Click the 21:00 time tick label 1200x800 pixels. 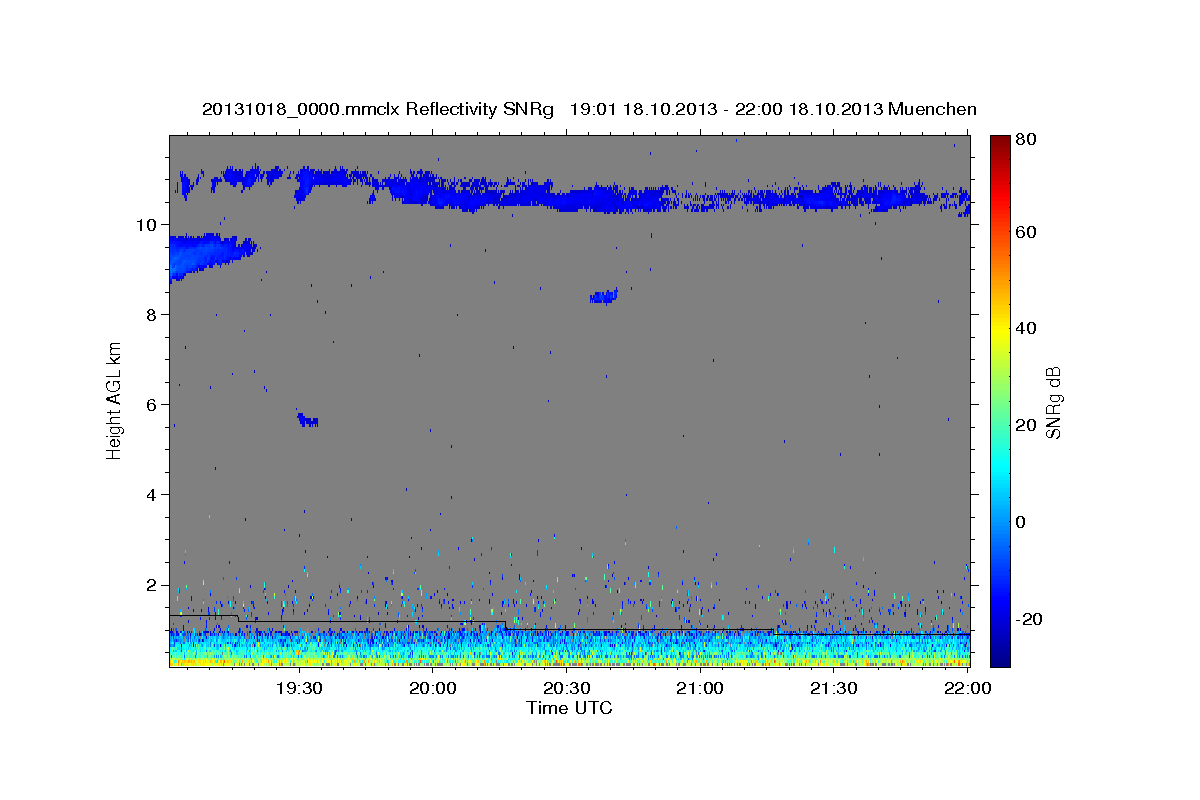700,689
